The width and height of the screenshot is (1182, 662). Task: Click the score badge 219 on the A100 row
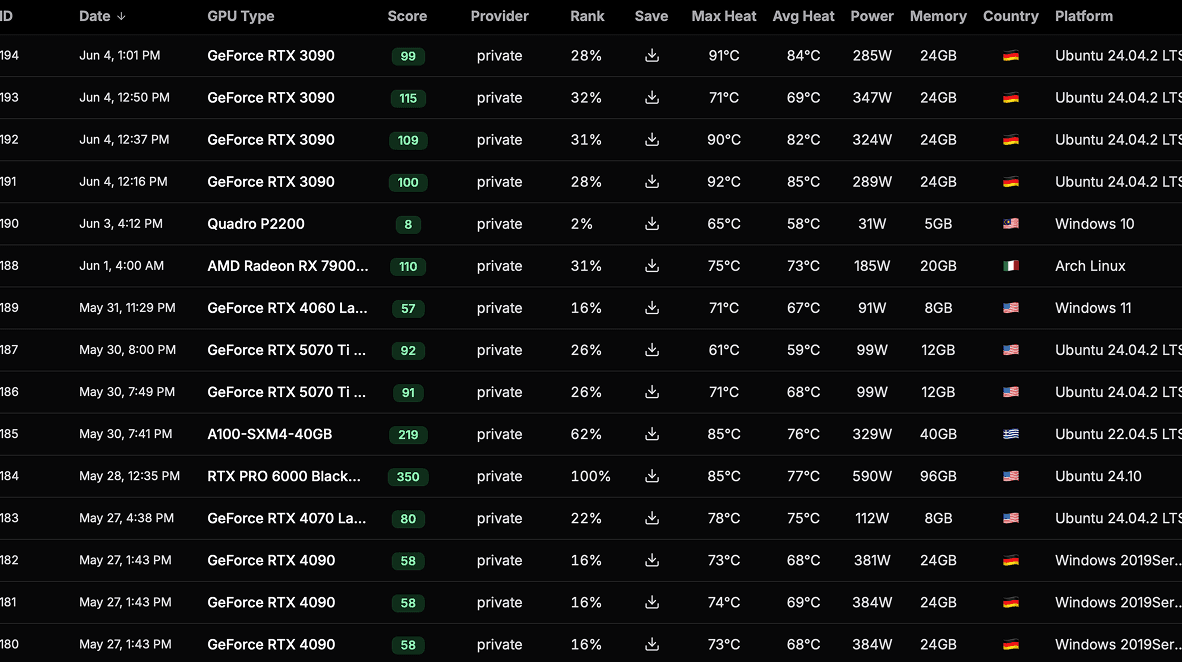click(408, 434)
